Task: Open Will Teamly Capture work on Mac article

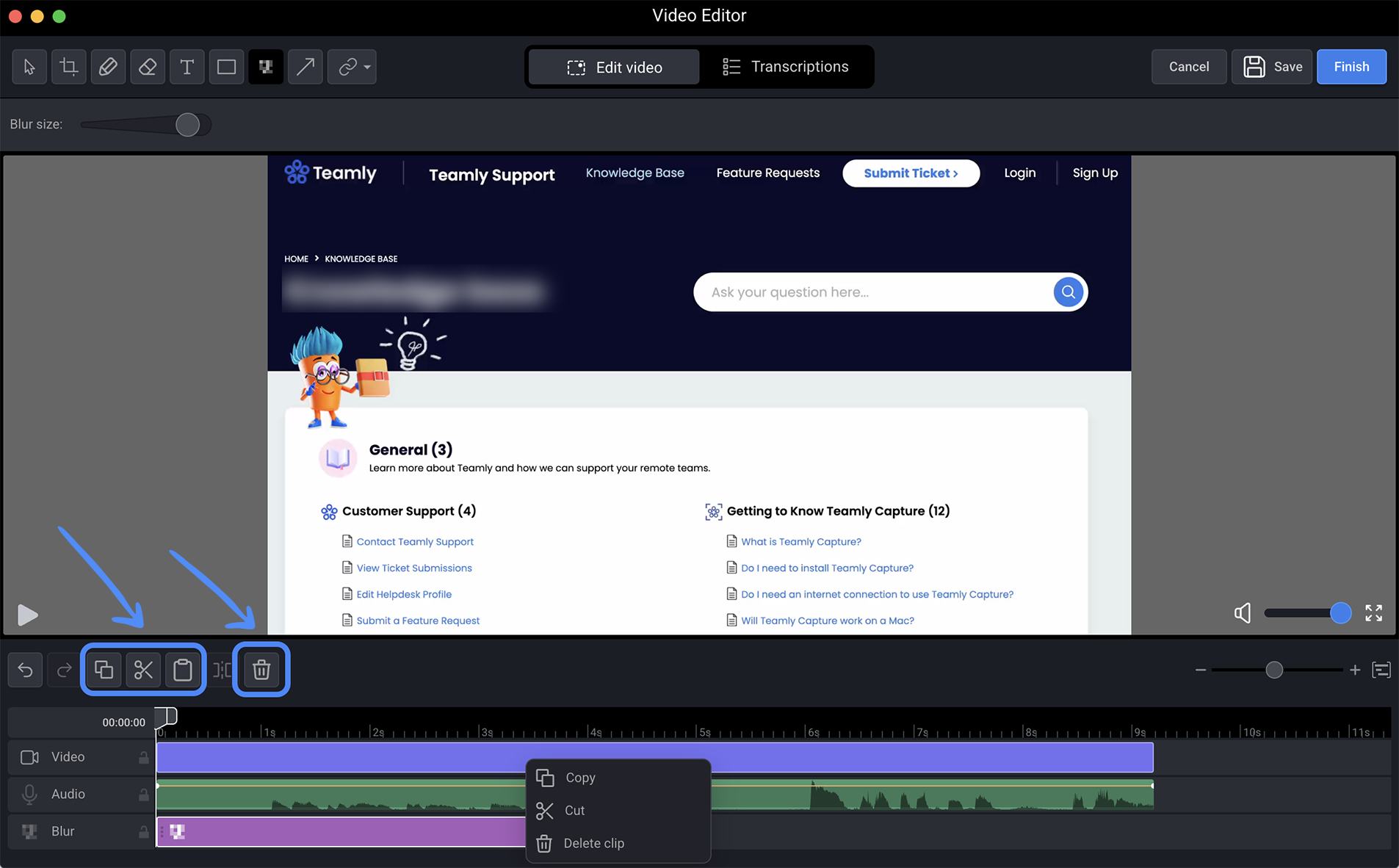Action: click(x=828, y=621)
